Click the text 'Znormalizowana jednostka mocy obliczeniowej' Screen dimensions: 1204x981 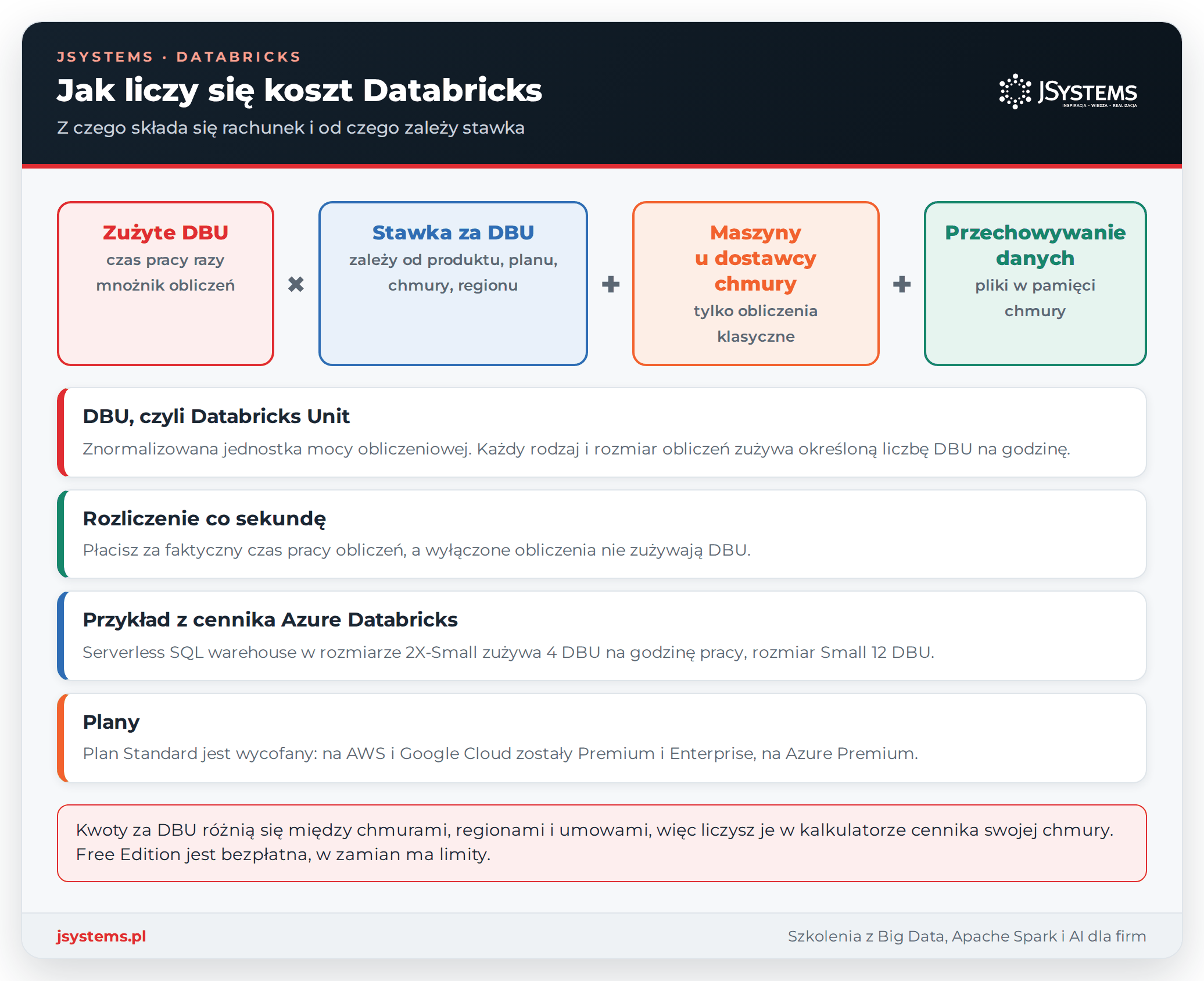(277, 449)
